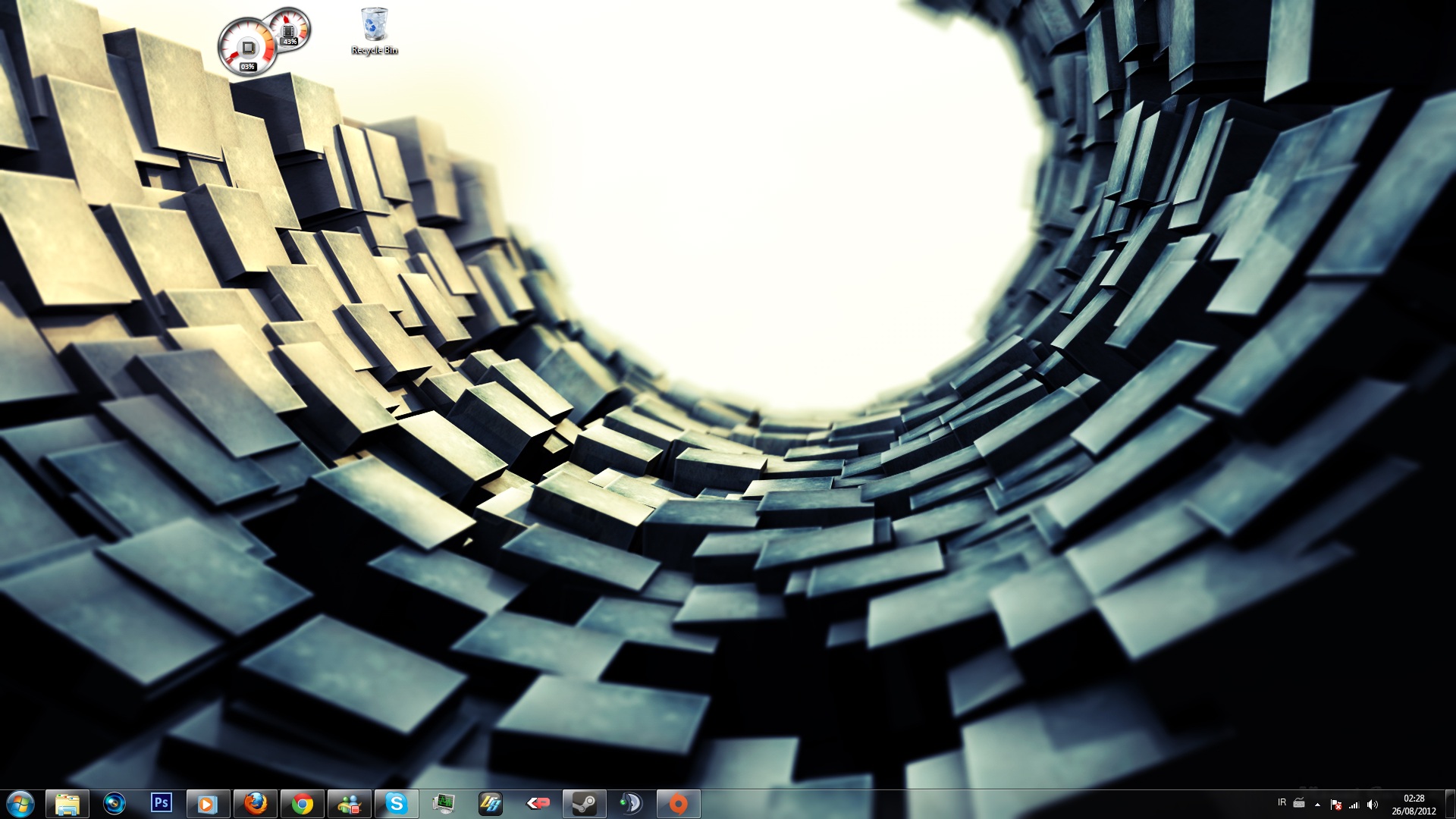Open the volume speaker control
1456x819 pixels.
(1373, 804)
